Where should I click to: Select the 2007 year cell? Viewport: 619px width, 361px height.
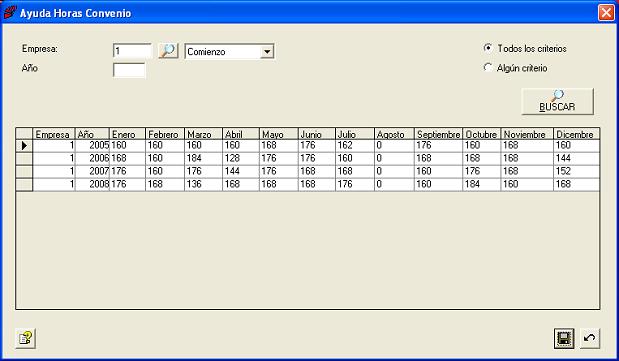coord(92,172)
